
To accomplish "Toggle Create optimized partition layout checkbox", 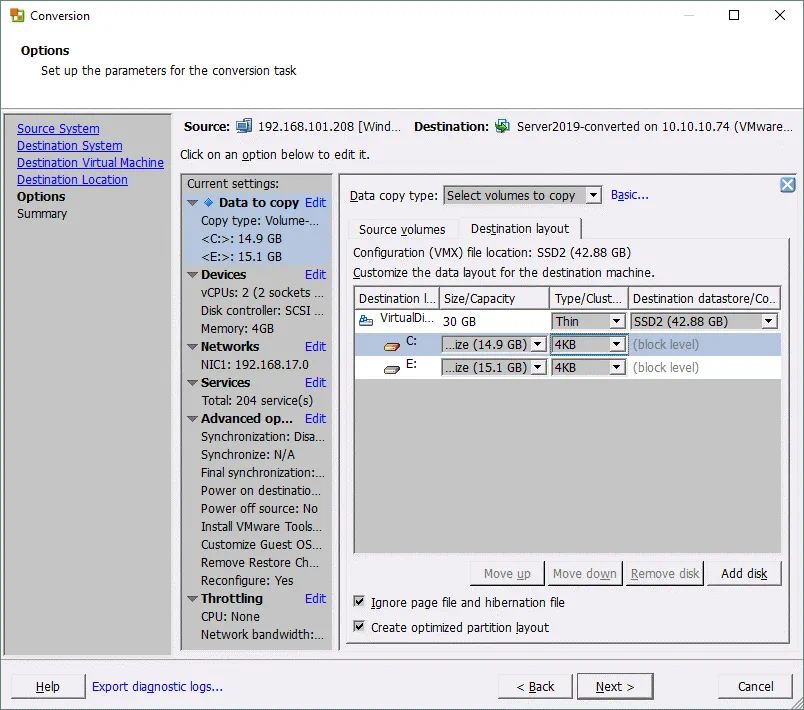I will (359, 628).
